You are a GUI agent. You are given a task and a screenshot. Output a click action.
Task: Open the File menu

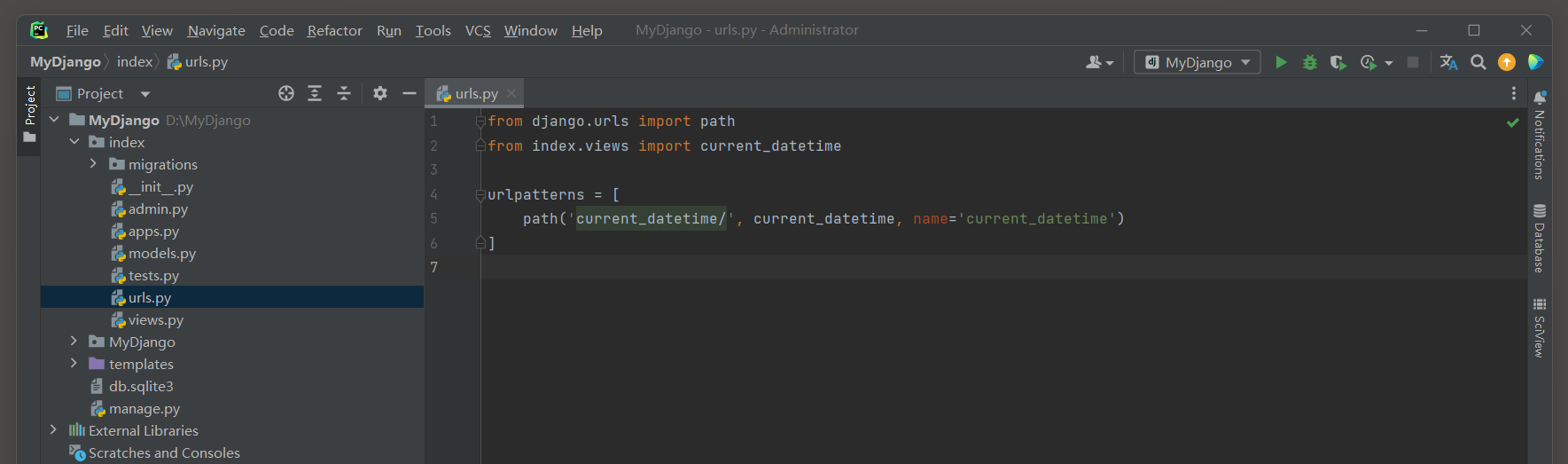pos(77,30)
